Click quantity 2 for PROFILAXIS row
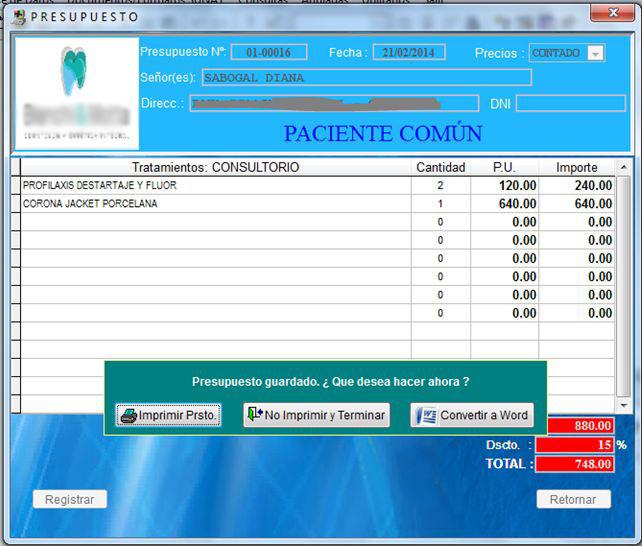Viewport: 643px width, 548px height. (x=440, y=185)
